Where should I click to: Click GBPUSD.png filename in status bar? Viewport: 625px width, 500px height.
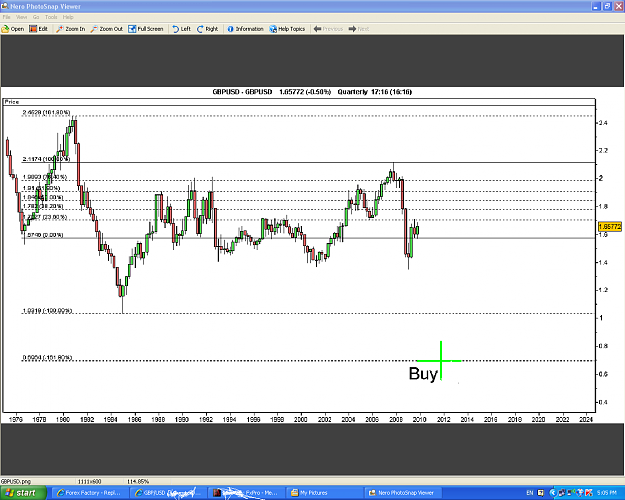pyautogui.click(x=16, y=481)
